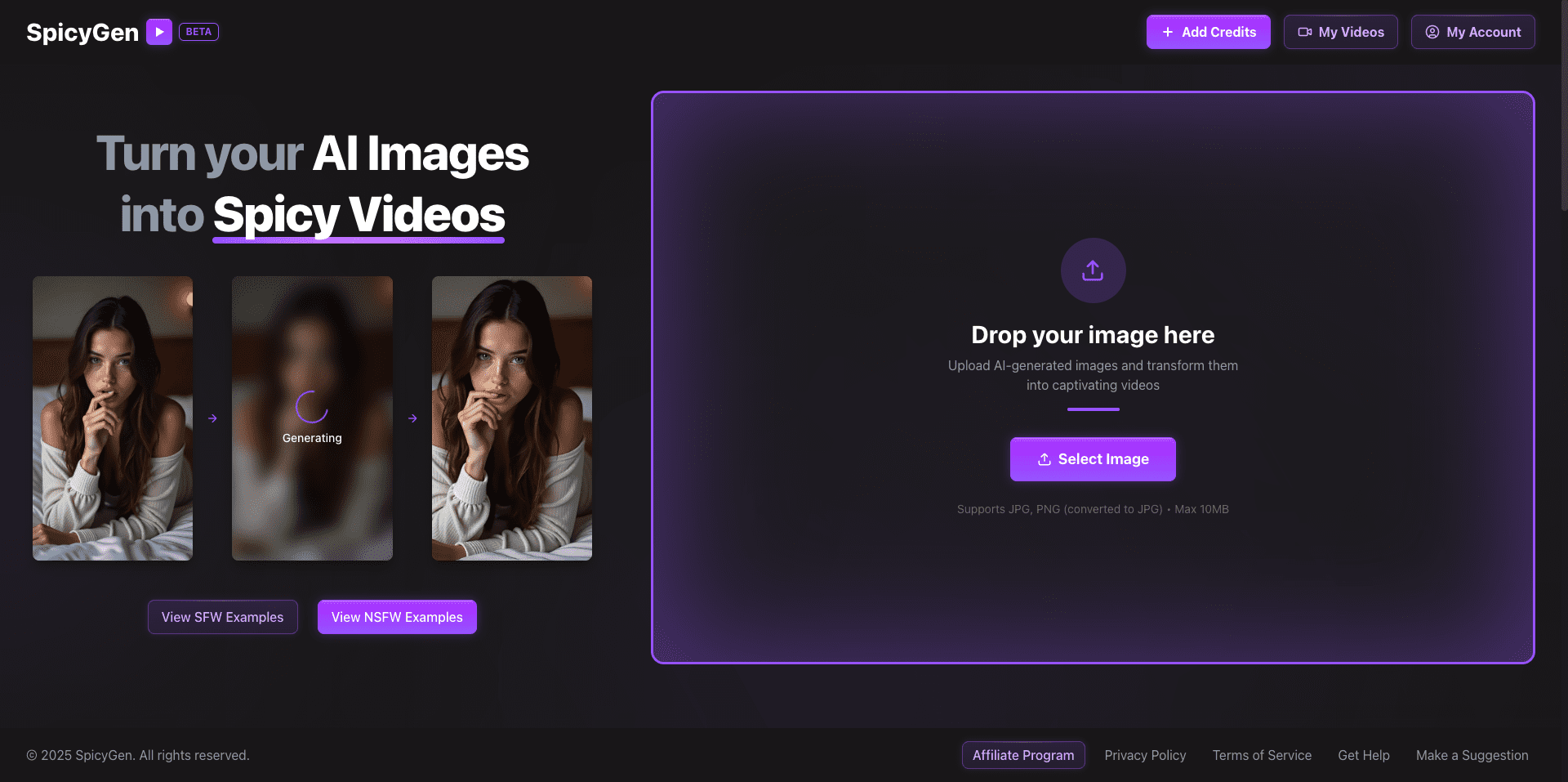Click the arrow between first and second image
The height and width of the screenshot is (782, 1568).
[x=212, y=418]
